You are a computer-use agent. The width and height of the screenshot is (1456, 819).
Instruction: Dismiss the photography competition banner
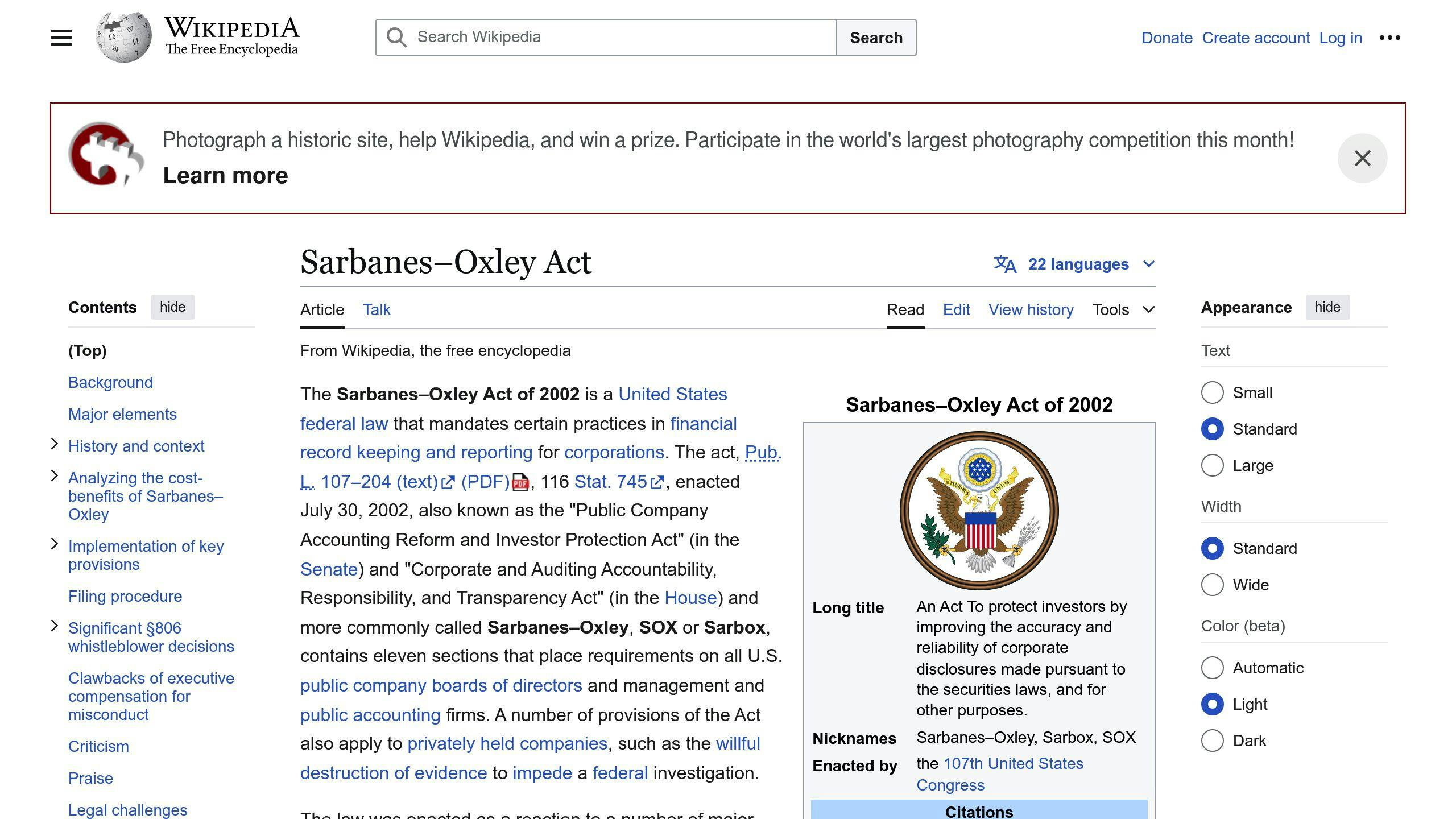pos(1362,158)
